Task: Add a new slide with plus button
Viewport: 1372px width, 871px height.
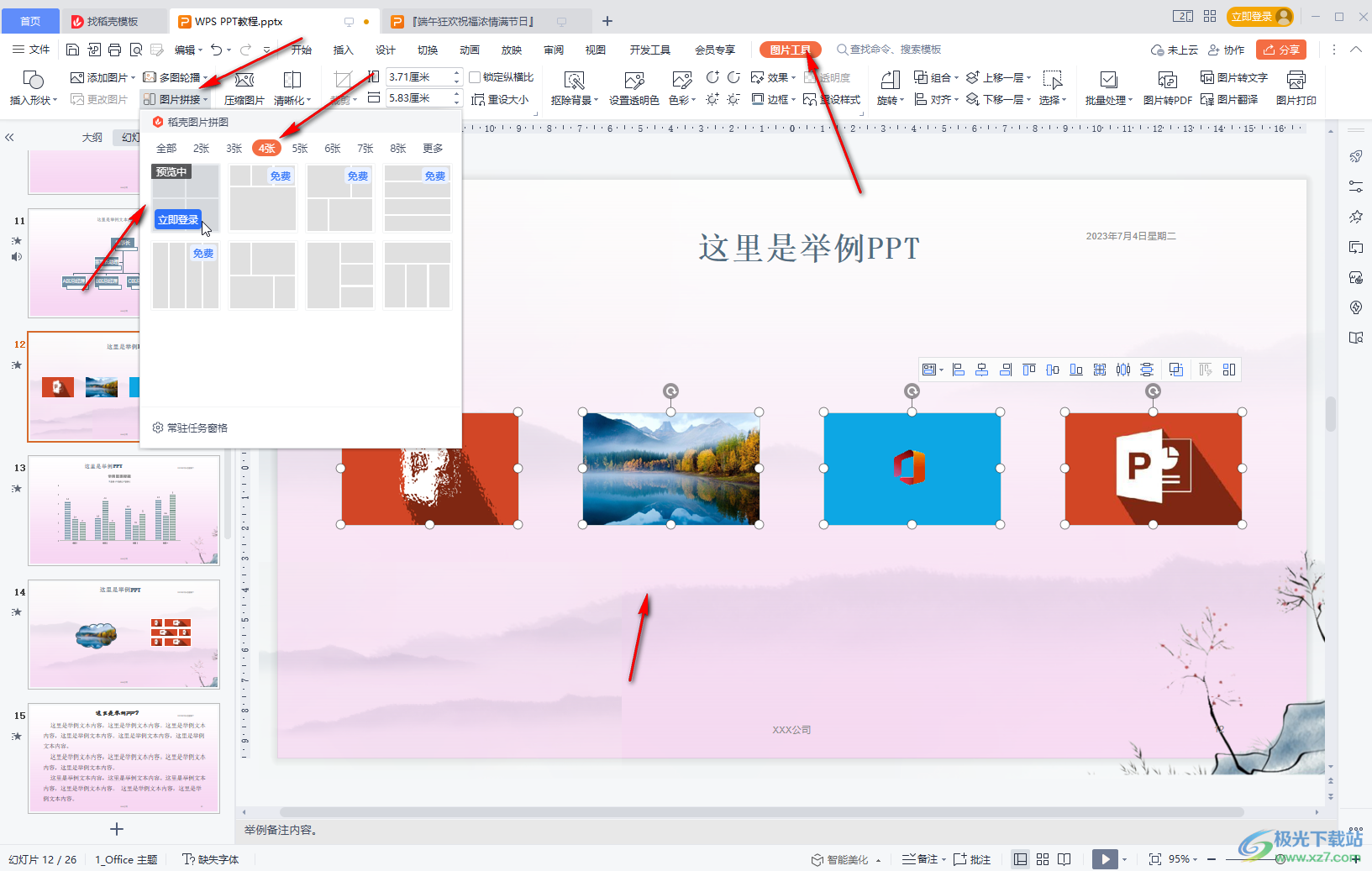Action: coord(117,829)
